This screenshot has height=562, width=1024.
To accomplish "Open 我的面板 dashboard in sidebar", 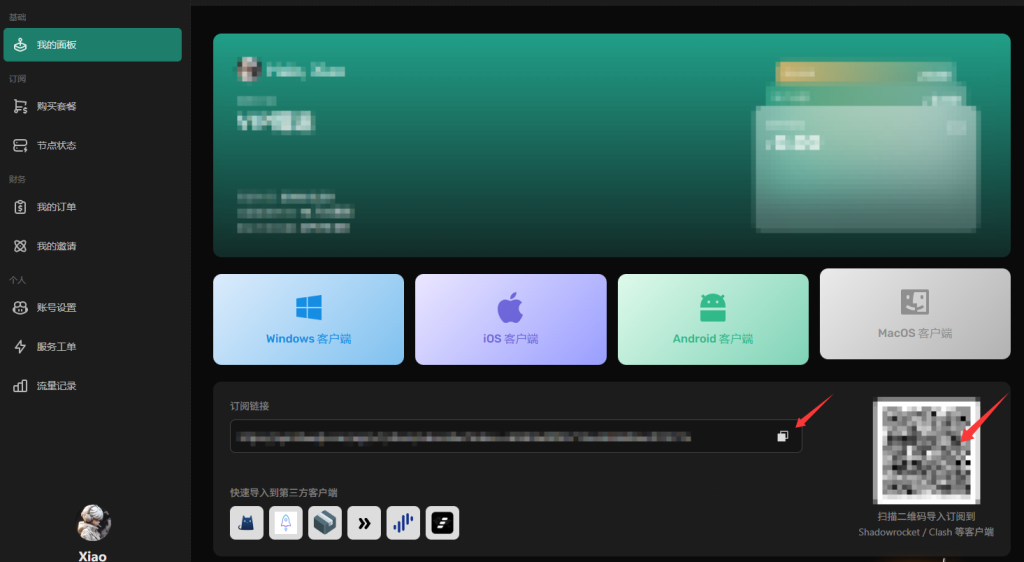I will (92, 44).
